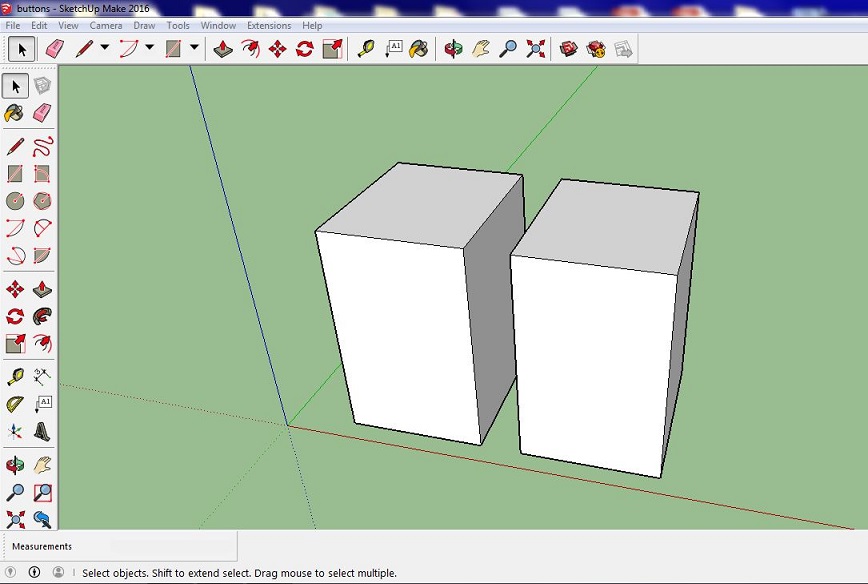Select the Rotate tool in the left palette
This screenshot has height=584, width=868.
[15, 317]
